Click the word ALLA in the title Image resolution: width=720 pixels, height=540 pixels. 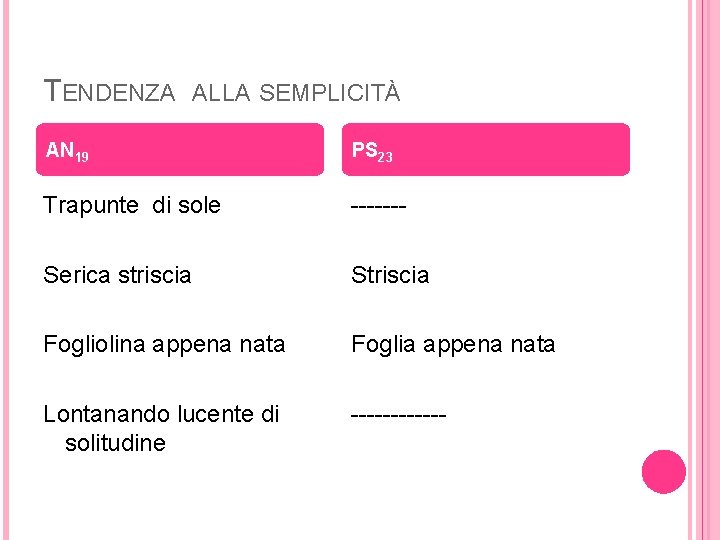click(x=221, y=93)
